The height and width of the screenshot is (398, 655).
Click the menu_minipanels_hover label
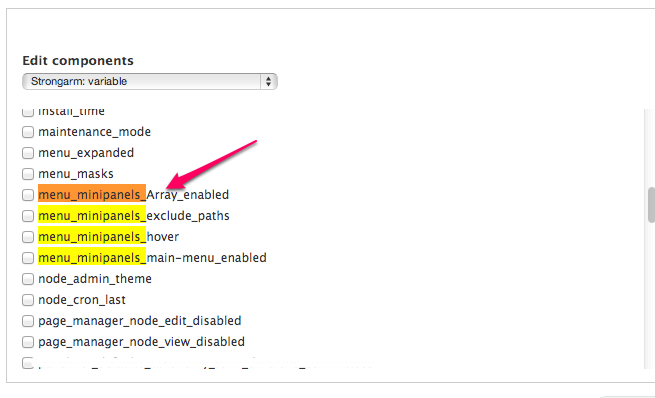(108, 237)
